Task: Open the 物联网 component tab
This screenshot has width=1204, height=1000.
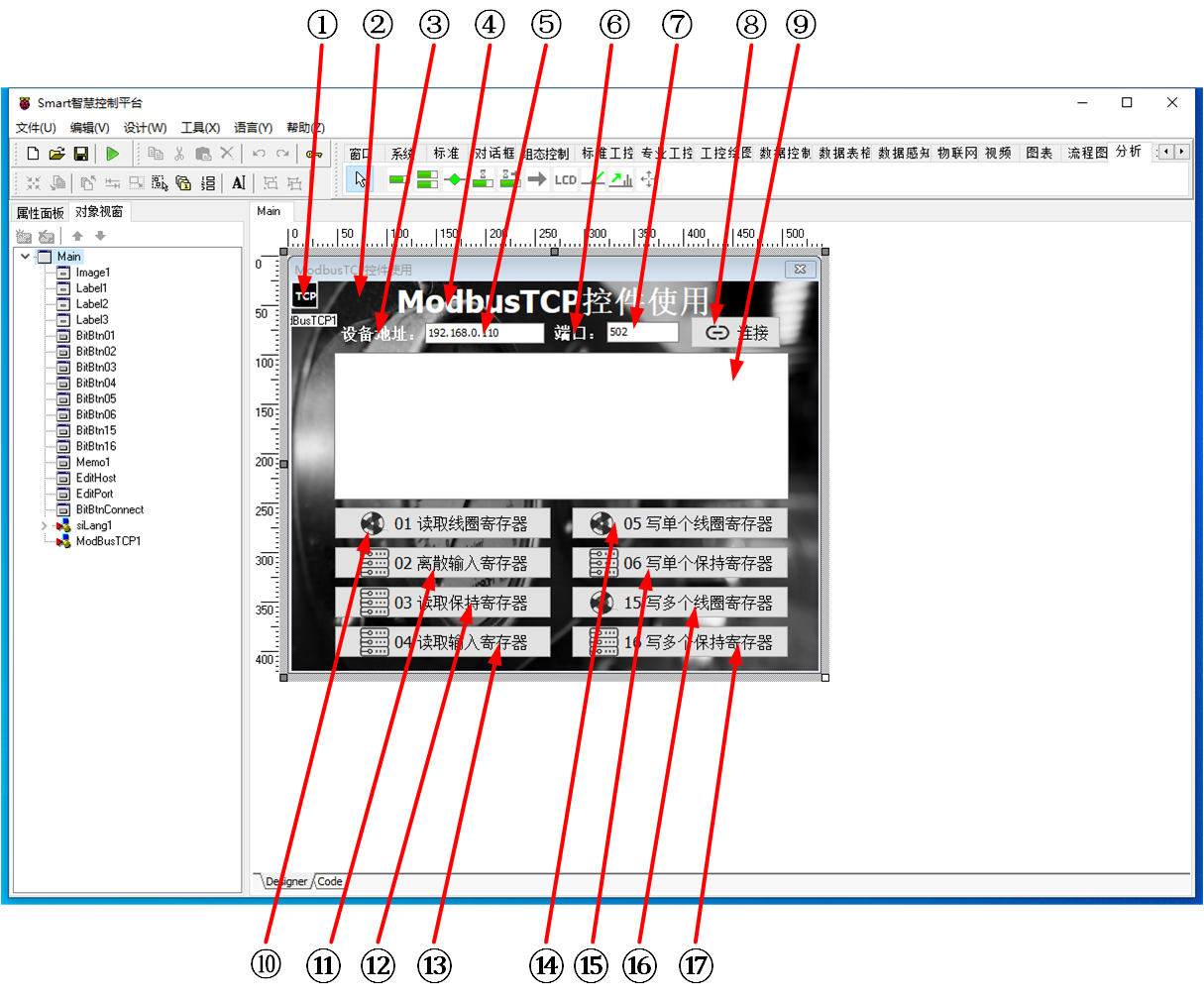Action: point(957,153)
